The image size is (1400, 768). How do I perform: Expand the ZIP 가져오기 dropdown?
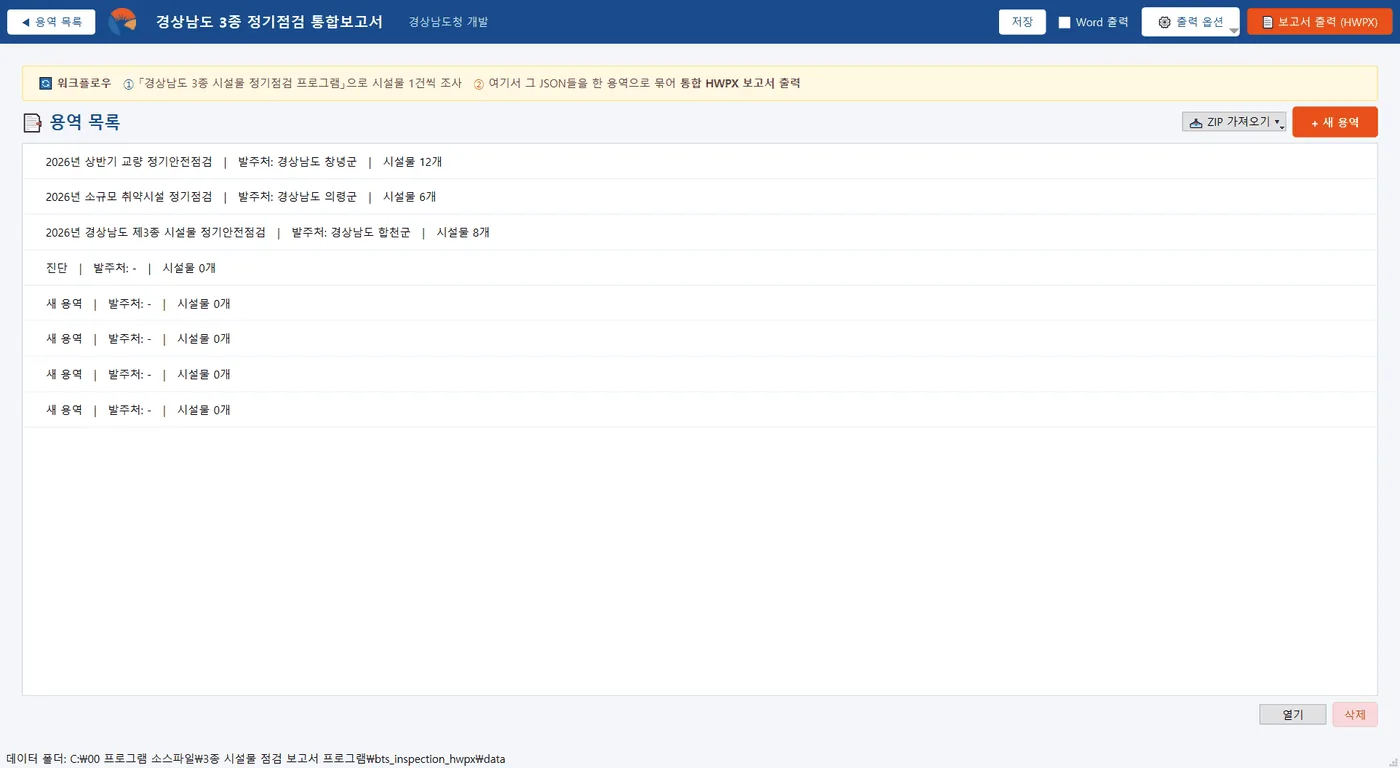[1234, 122]
